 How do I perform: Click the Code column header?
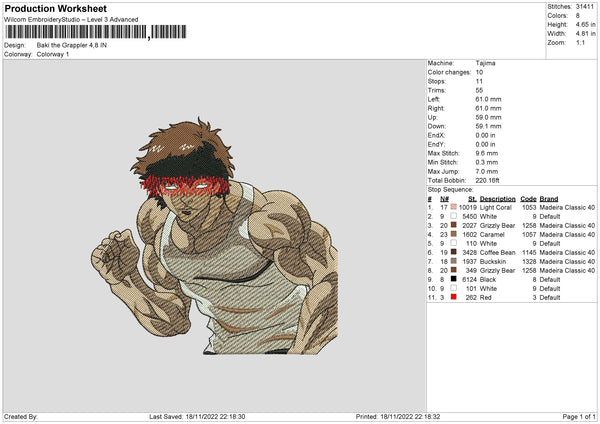528,199
